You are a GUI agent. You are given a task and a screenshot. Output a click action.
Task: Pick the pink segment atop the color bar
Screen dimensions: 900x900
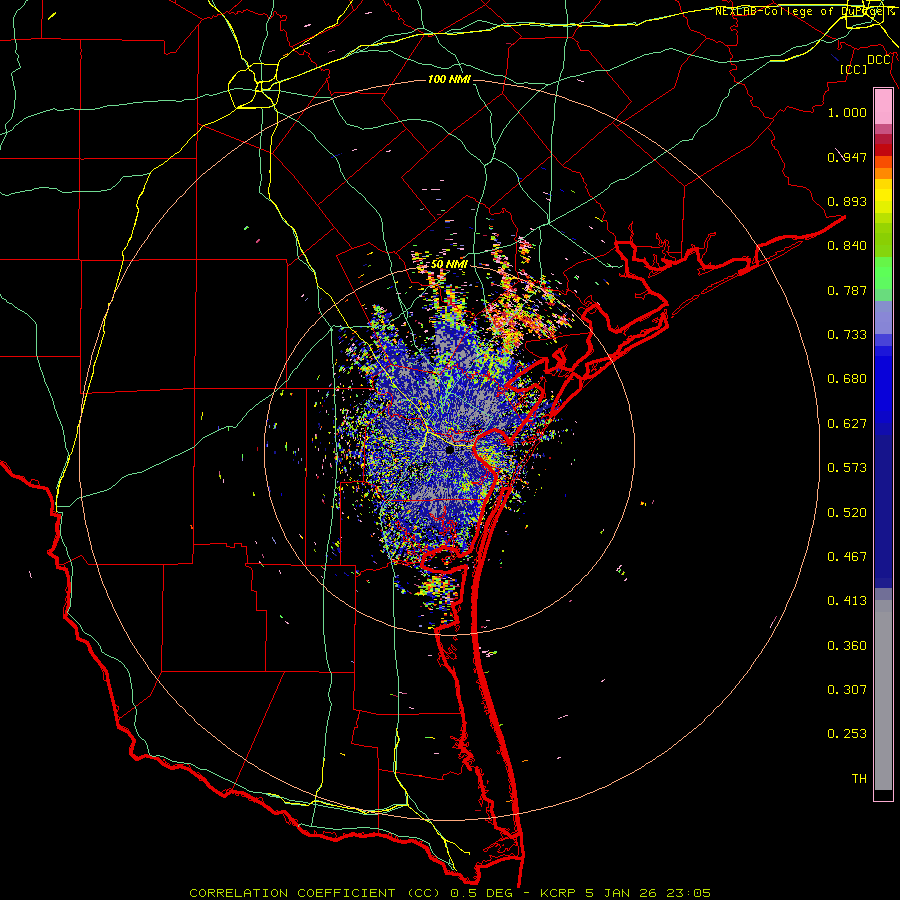coord(883,107)
